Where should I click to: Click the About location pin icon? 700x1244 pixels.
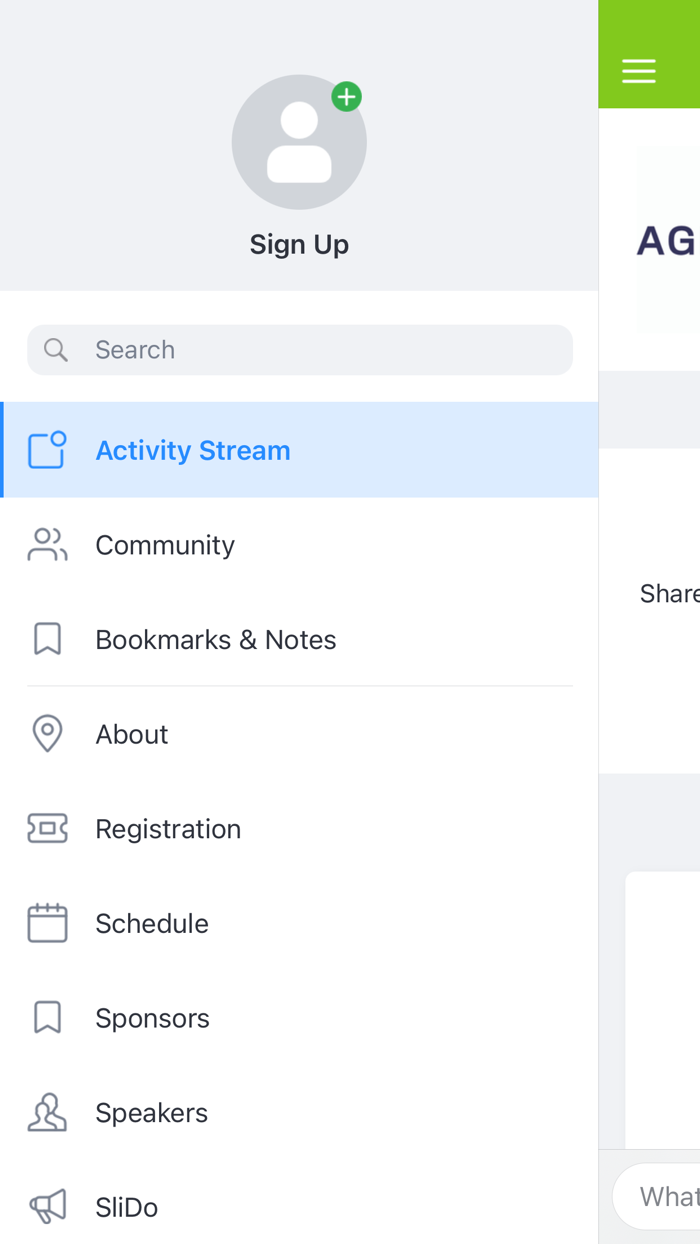point(47,734)
